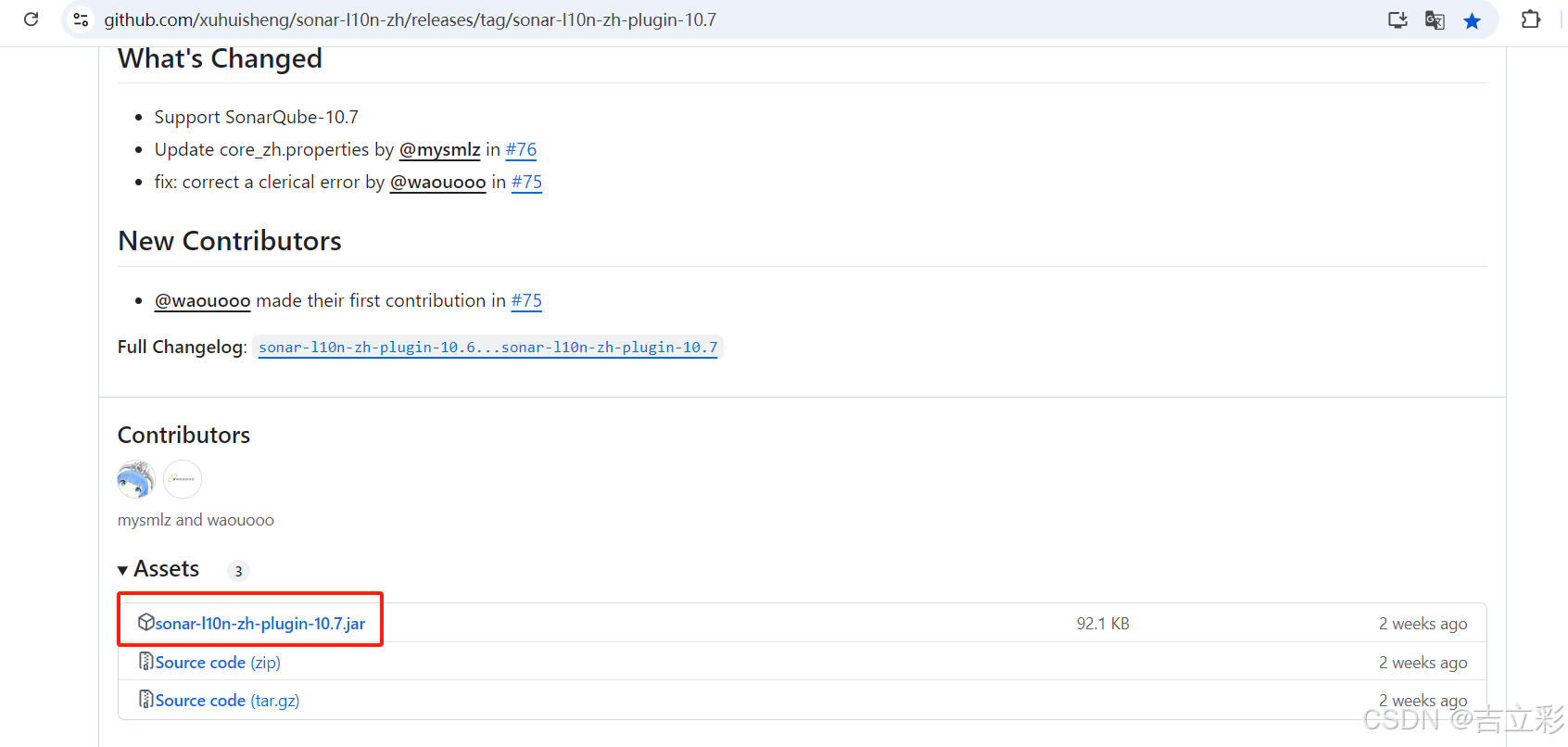Viewport: 1568px width, 747px height.
Task: Download sonar-l10n-zh-plugin-10.7.jar
Action: pos(260,624)
